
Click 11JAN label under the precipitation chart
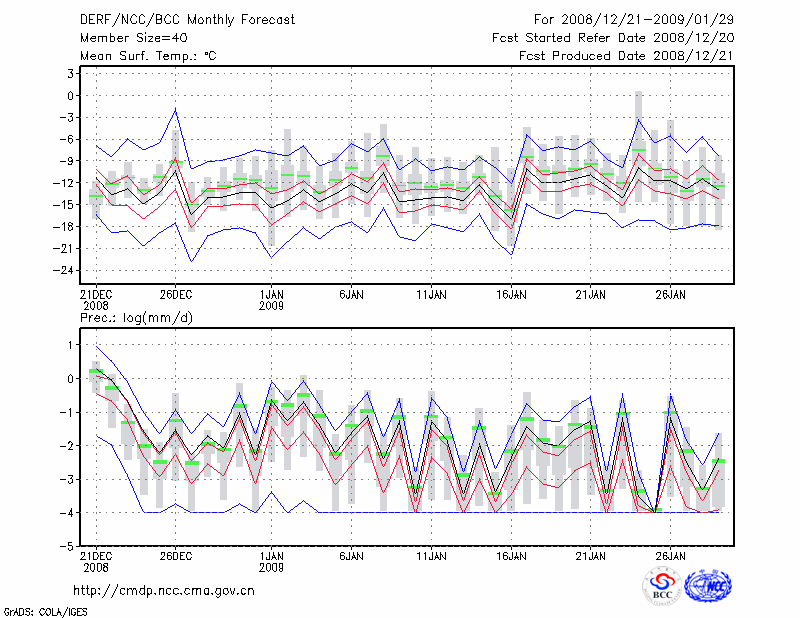tap(431, 555)
